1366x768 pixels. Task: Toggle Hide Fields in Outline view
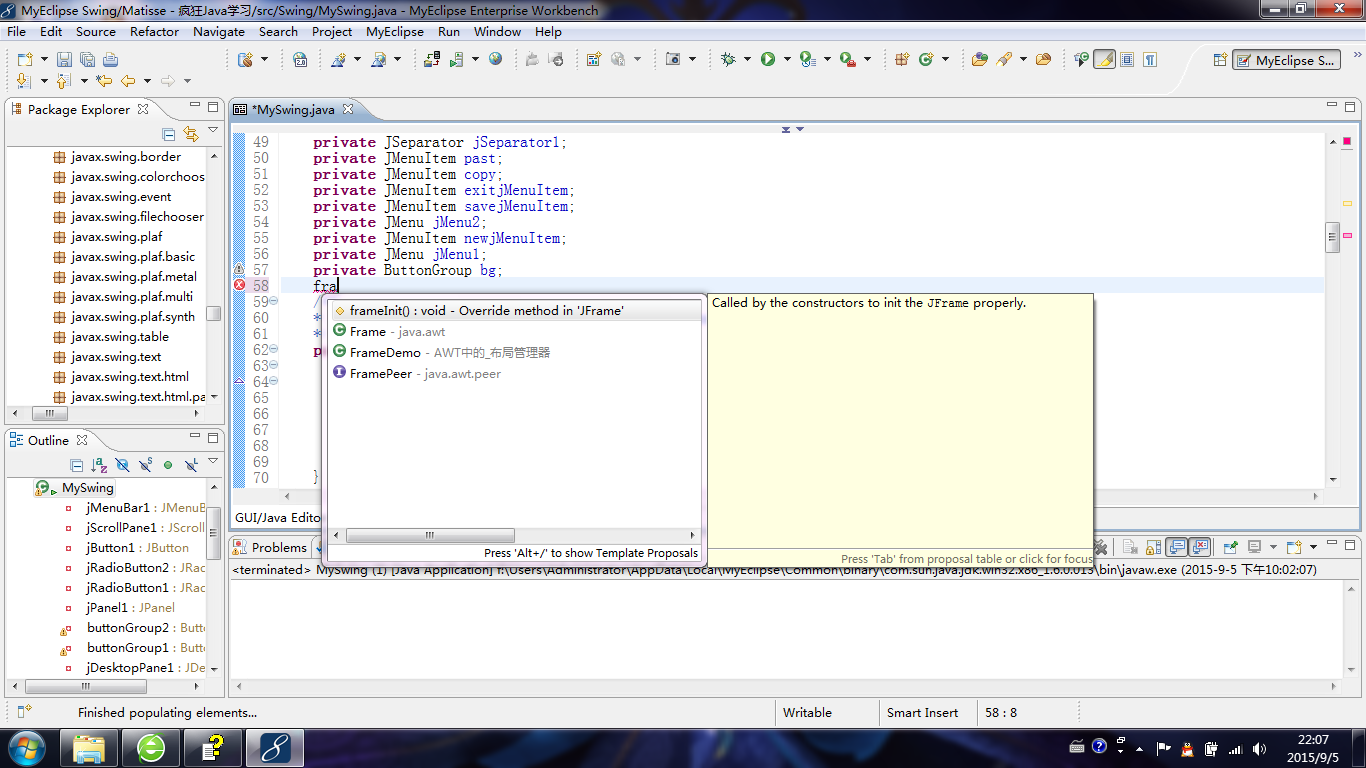point(122,465)
